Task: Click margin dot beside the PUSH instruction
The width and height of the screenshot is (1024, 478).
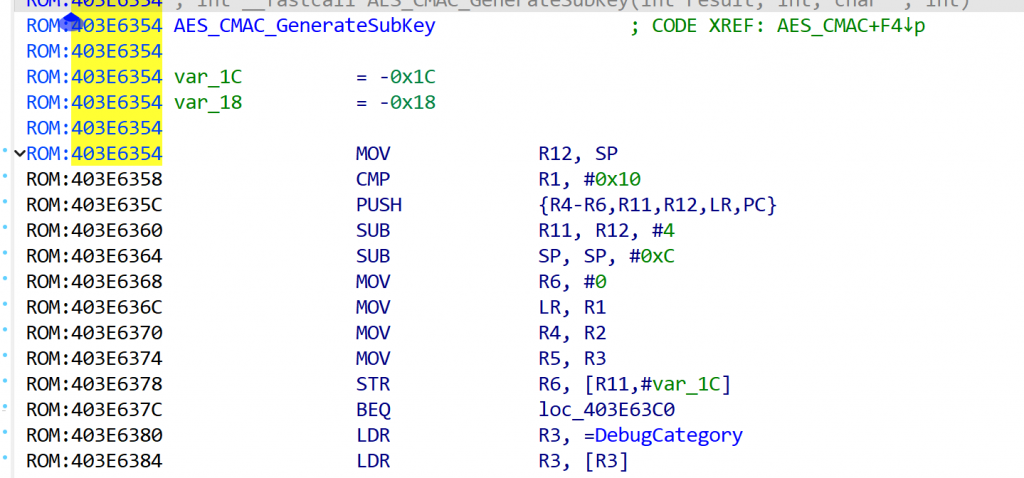Action: click(x=6, y=205)
